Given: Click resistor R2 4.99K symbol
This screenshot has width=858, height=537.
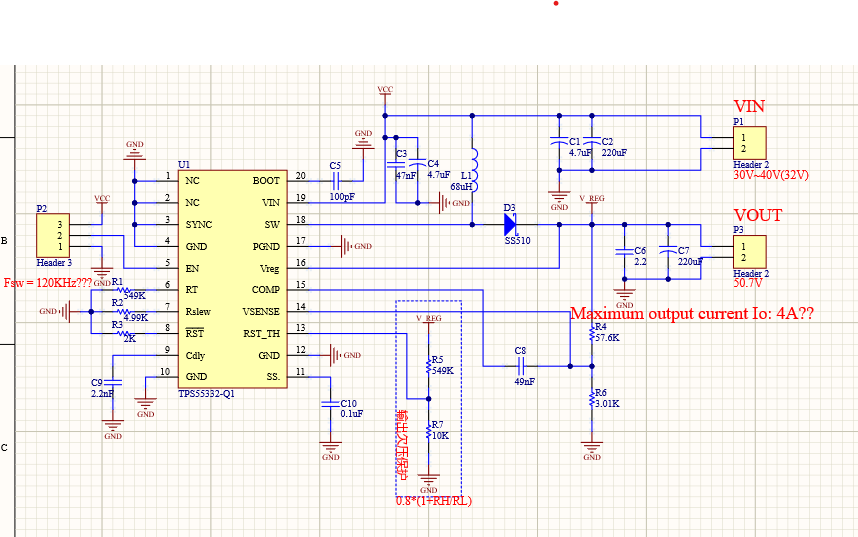Looking at the screenshot, I should pyautogui.click(x=124, y=311).
